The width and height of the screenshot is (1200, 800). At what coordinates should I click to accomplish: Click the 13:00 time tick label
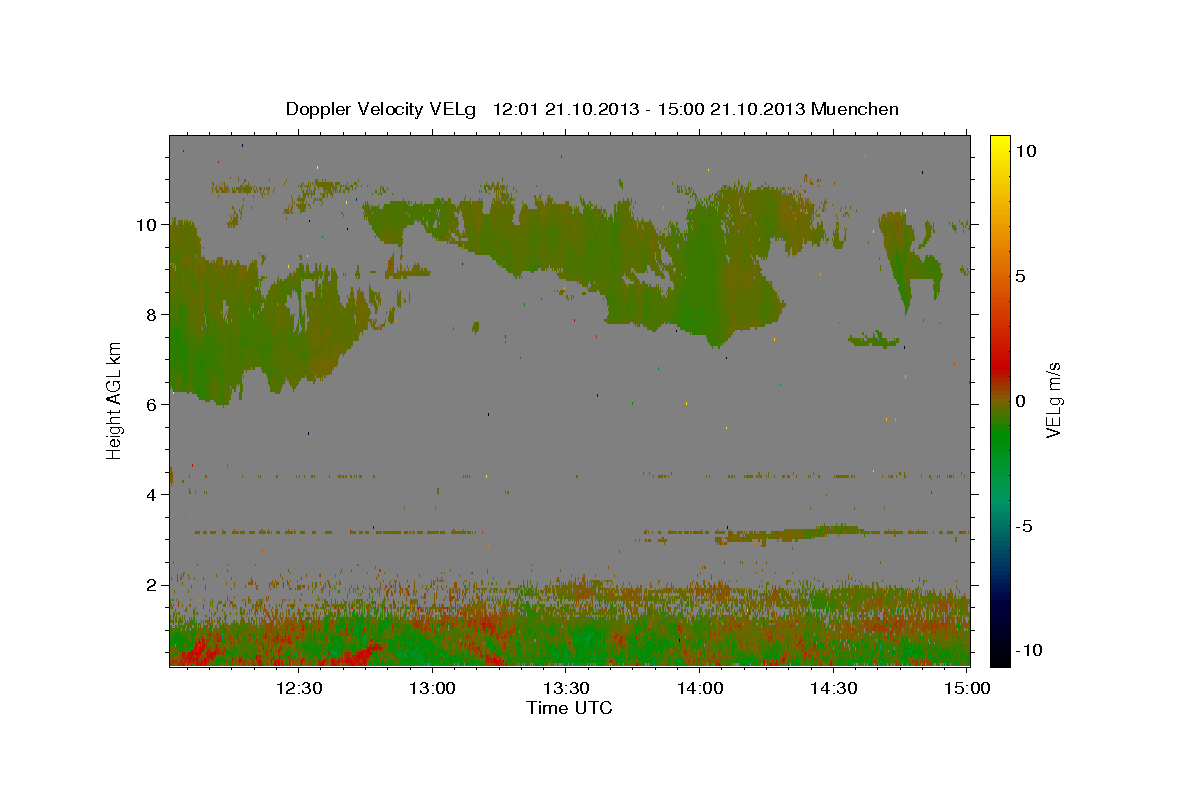432,688
